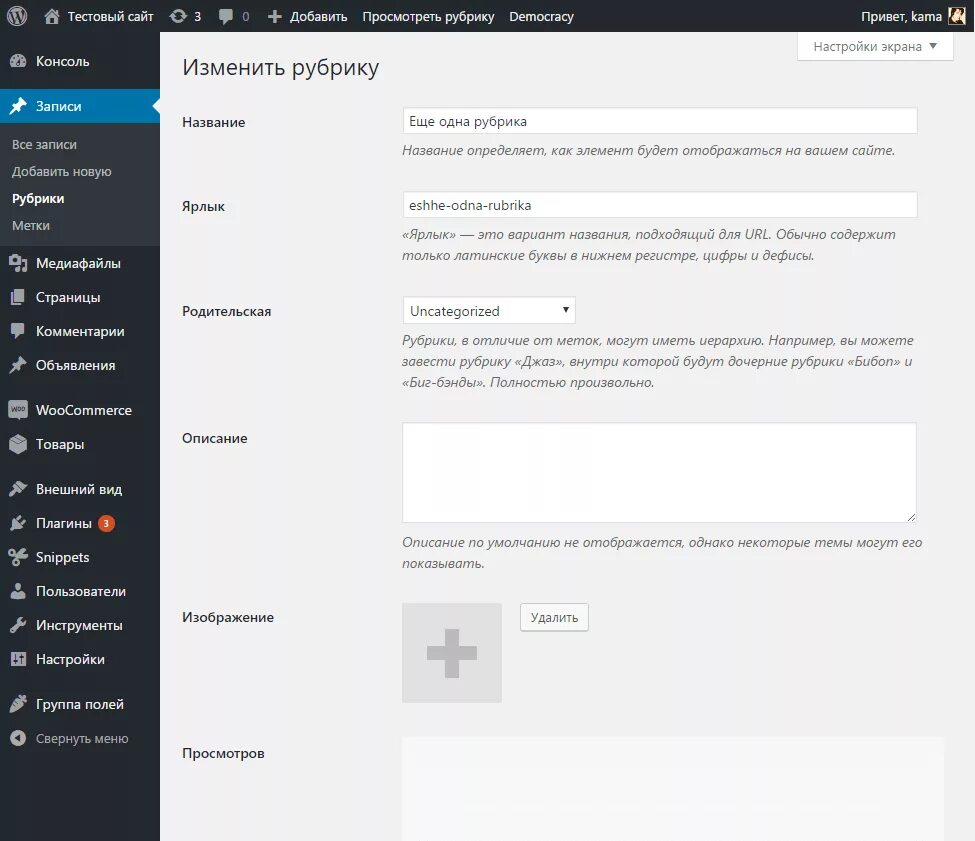
Task: Select the Рубрики submenu item
Action: click(38, 199)
